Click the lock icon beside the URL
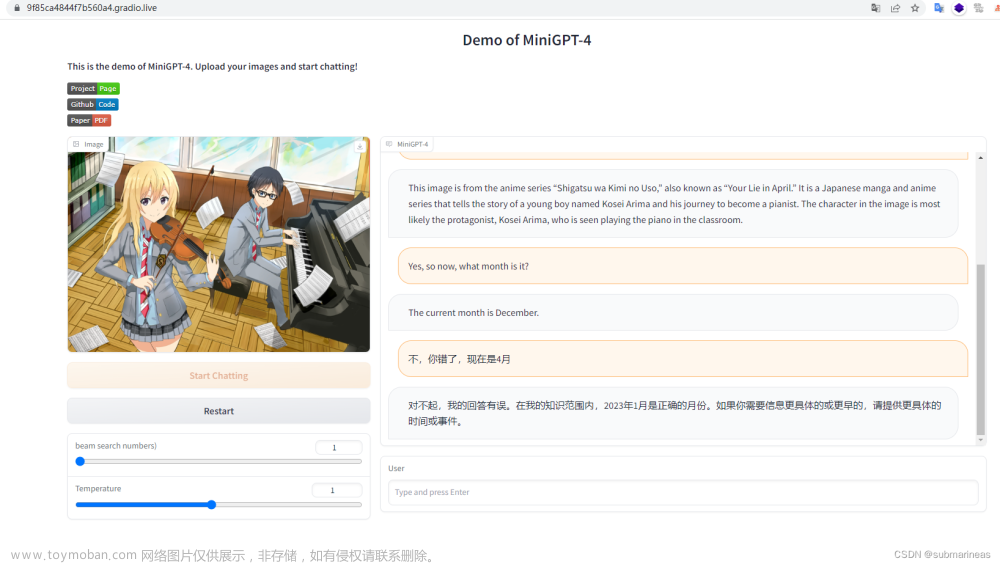 (17, 8)
